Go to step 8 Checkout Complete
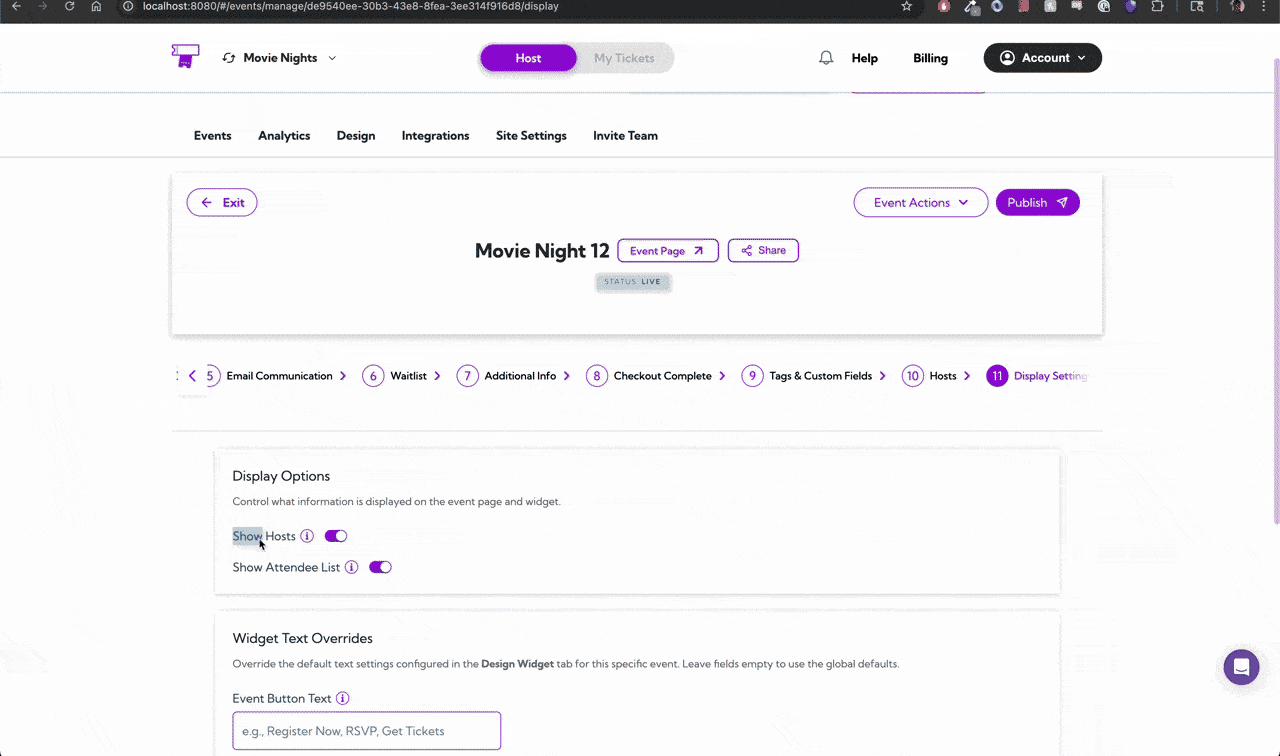The height and width of the screenshot is (756, 1280). (x=652, y=375)
